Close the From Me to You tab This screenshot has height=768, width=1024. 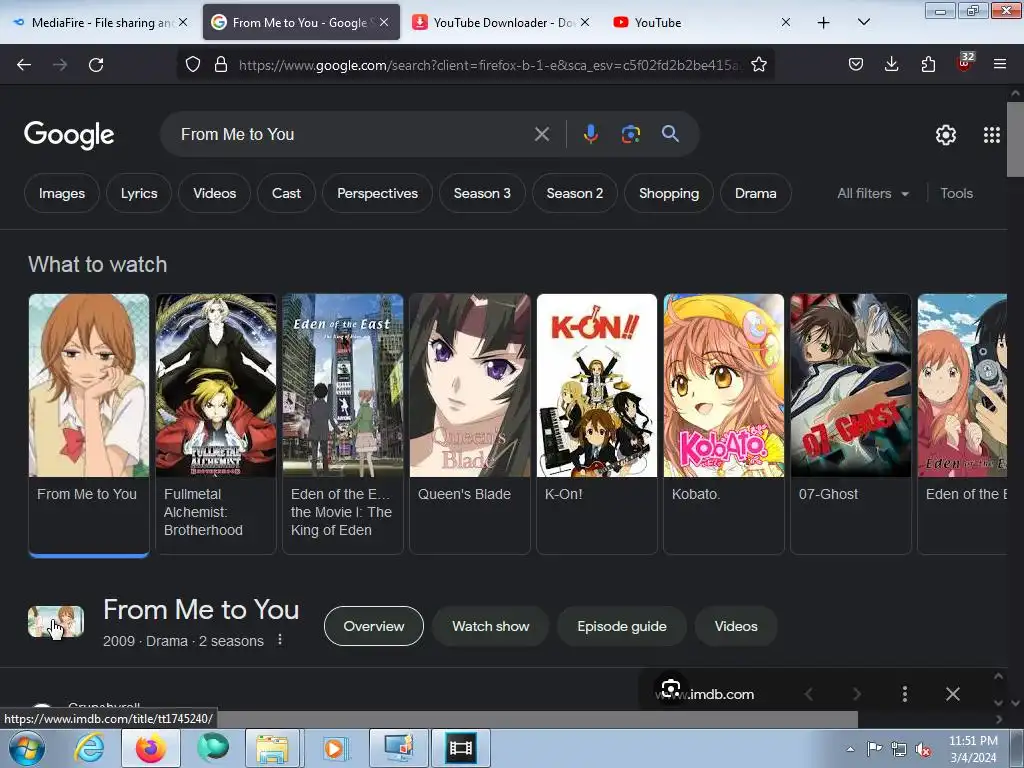(384, 22)
